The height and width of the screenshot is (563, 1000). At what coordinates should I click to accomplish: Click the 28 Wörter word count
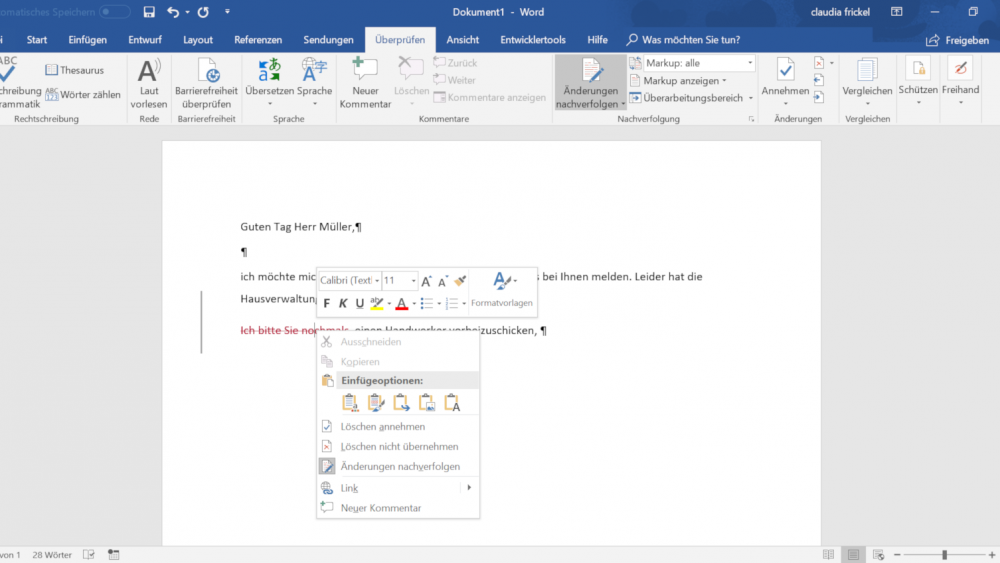(52, 555)
